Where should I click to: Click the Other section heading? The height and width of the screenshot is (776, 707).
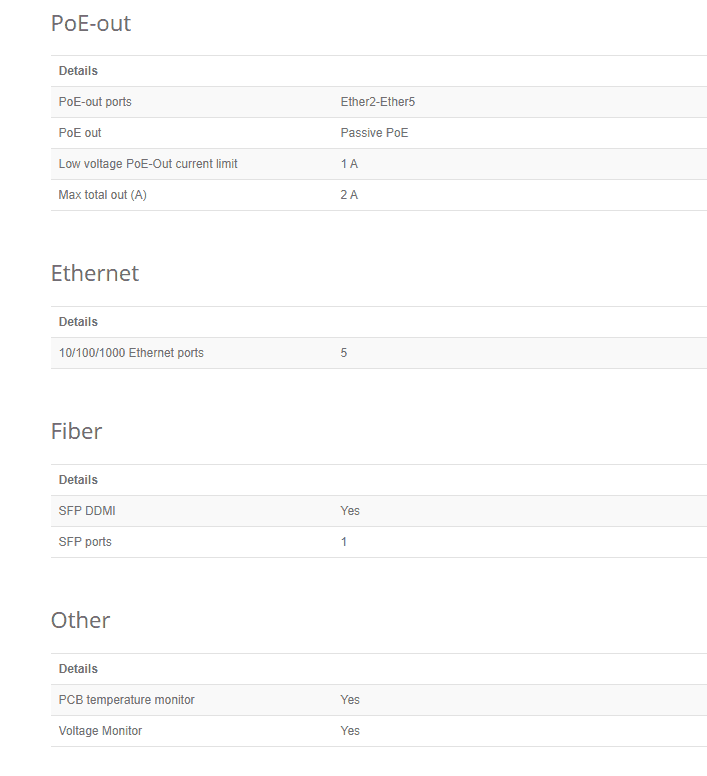click(81, 621)
